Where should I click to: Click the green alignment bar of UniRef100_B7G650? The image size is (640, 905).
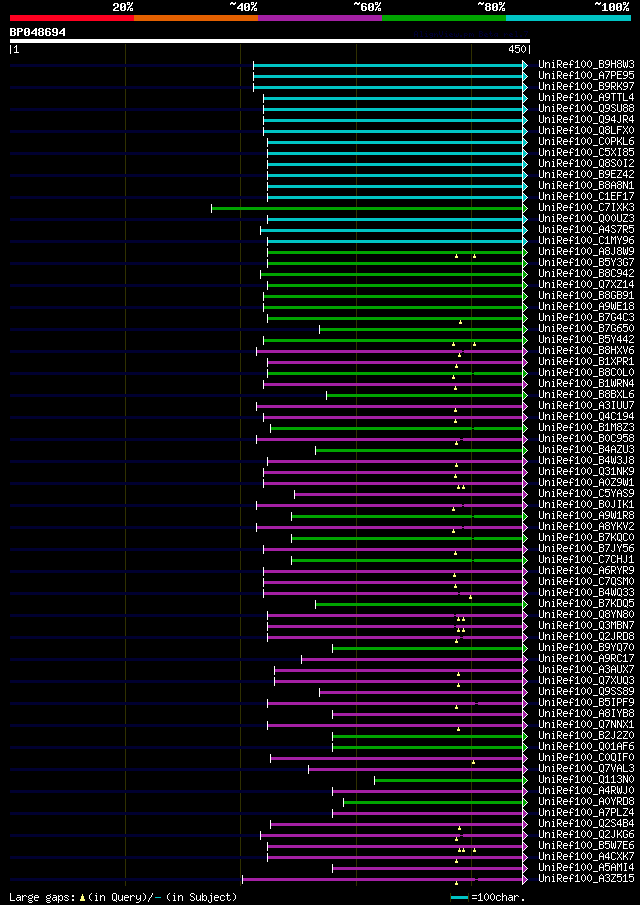[x=421, y=329]
